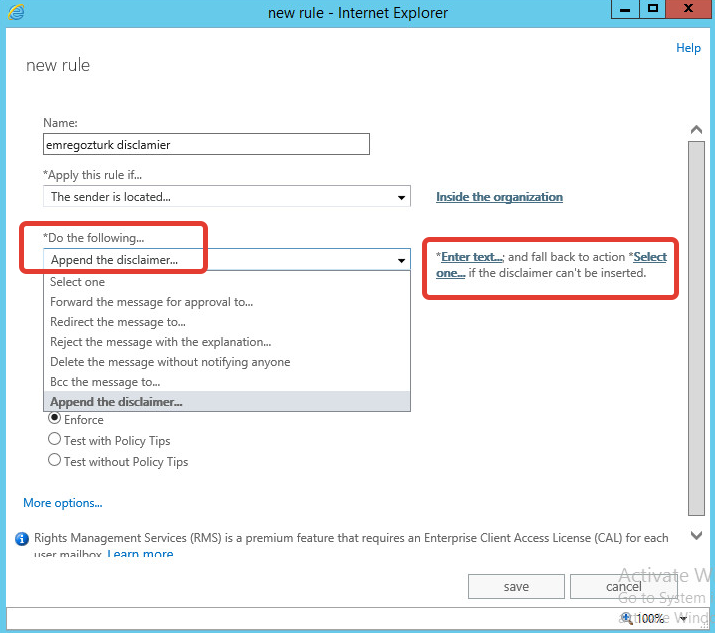Click the scroll down arrow of the form

tap(696, 535)
